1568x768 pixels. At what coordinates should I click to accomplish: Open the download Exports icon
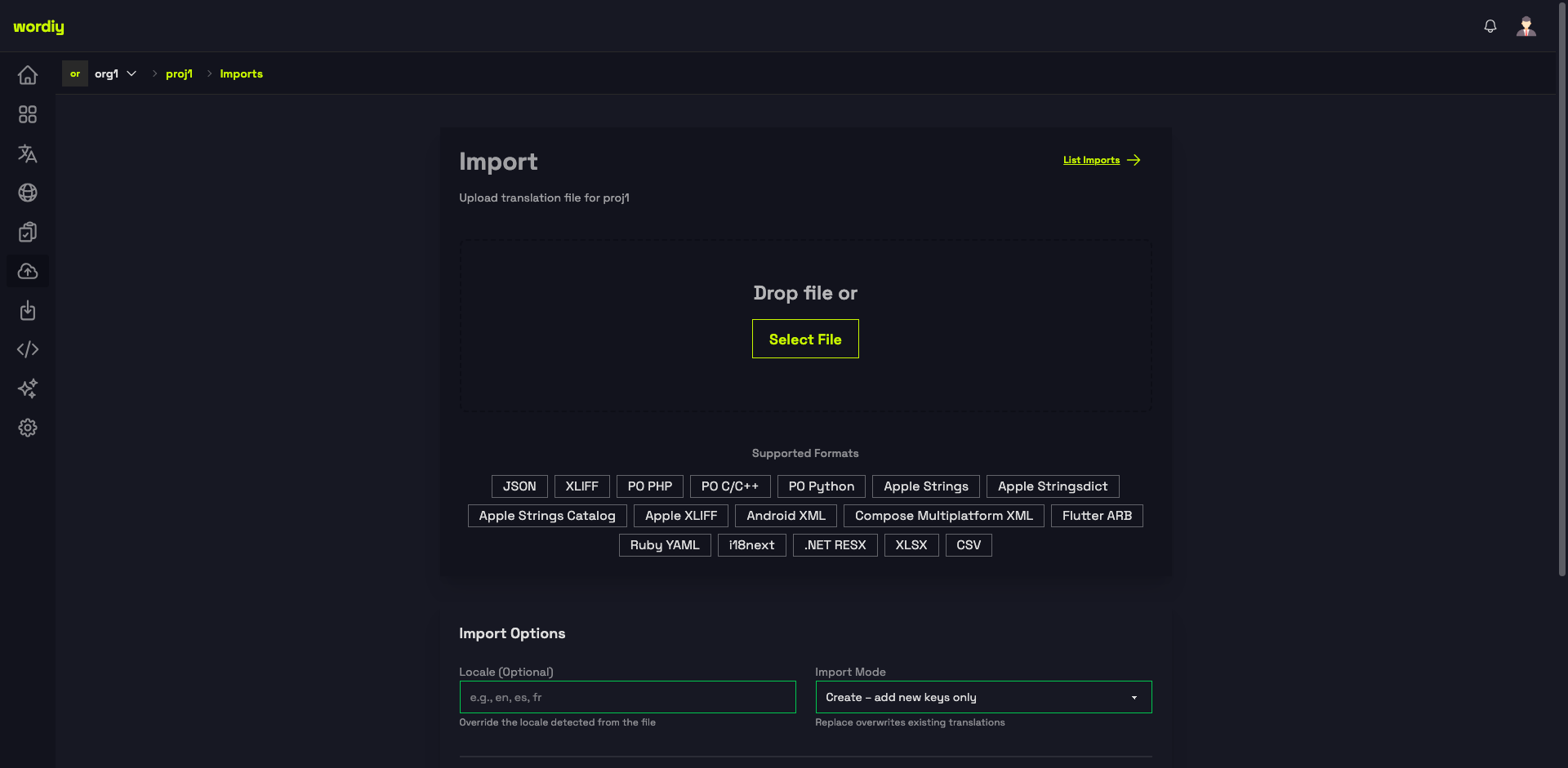click(28, 310)
